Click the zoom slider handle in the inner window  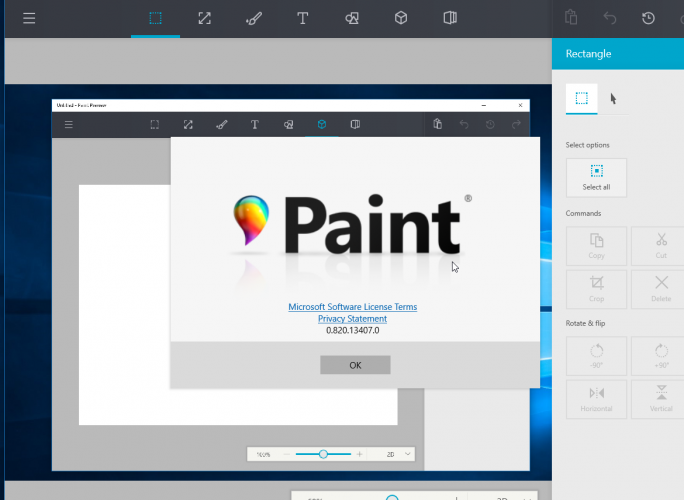tap(323, 454)
